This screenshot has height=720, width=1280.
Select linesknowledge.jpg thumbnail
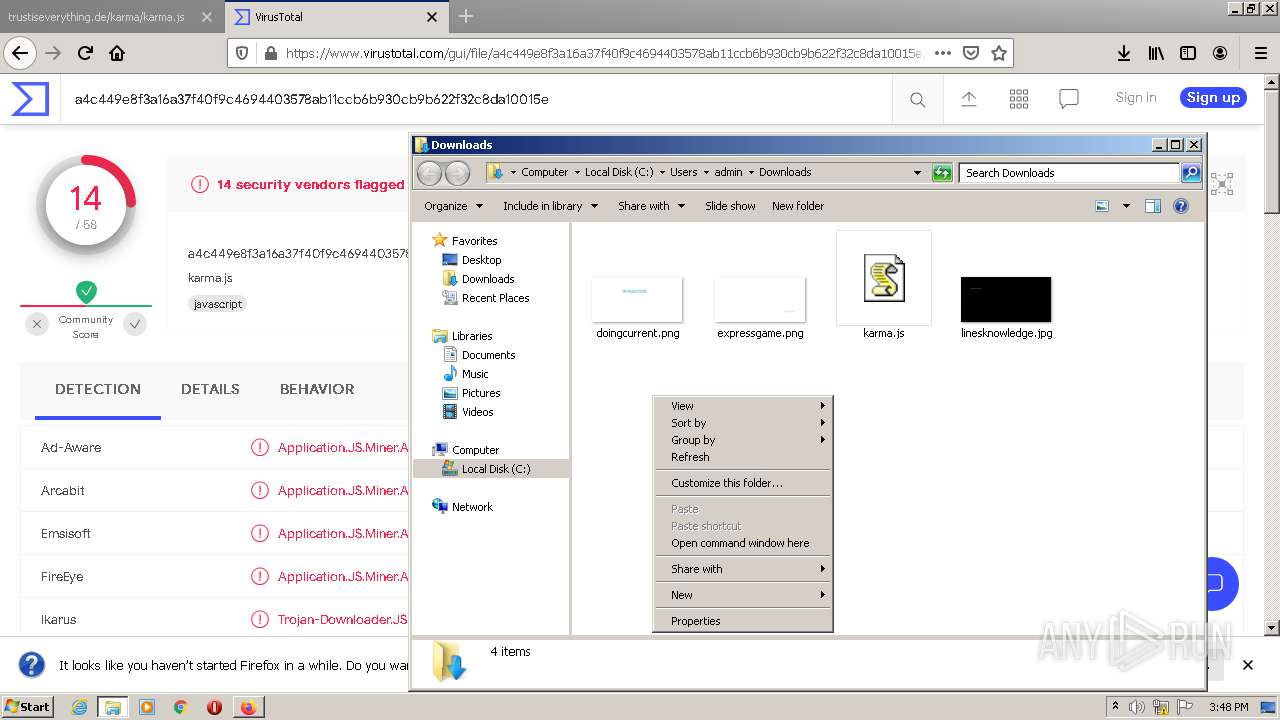[1006, 299]
